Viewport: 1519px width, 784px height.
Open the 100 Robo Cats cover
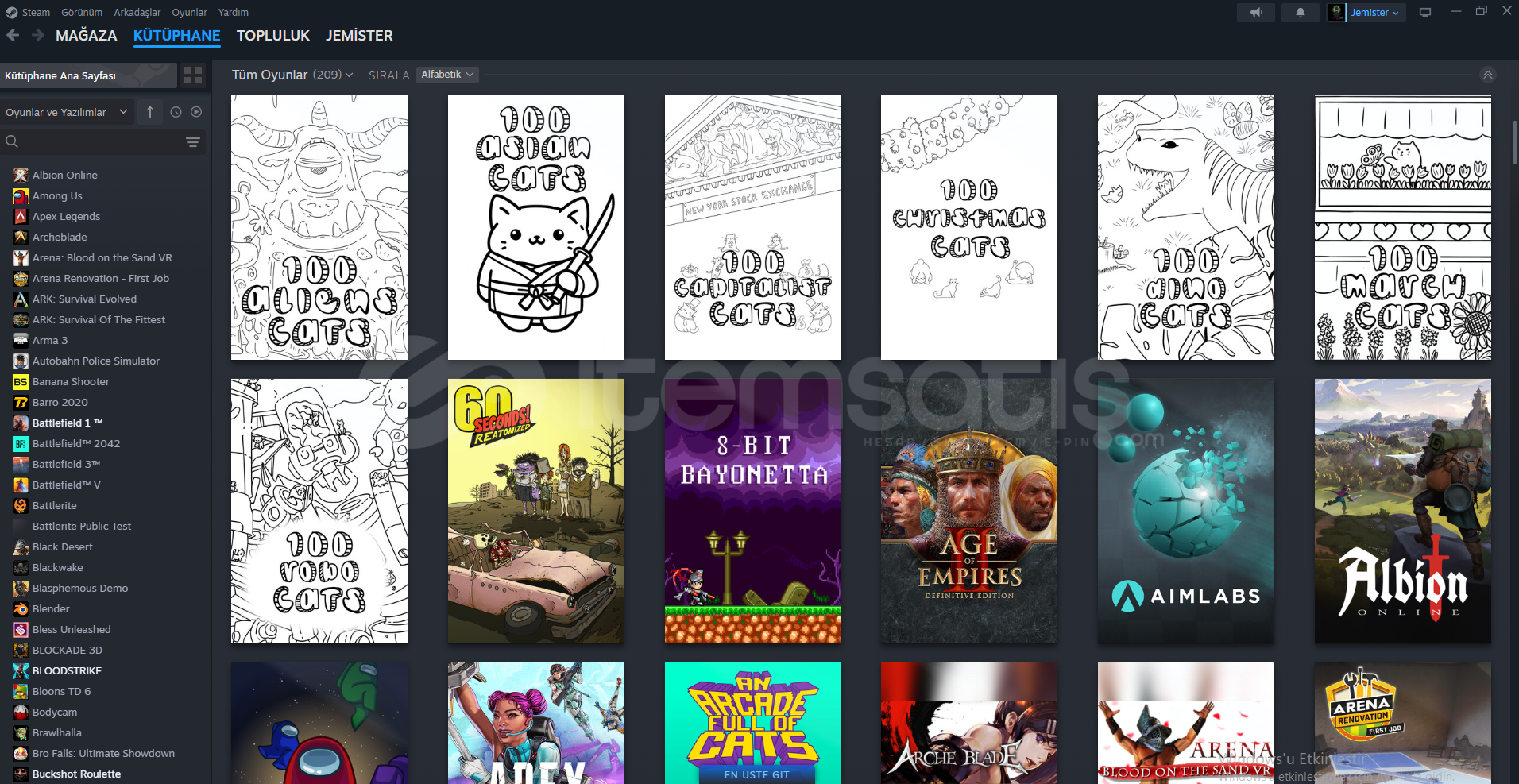tap(319, 511)
